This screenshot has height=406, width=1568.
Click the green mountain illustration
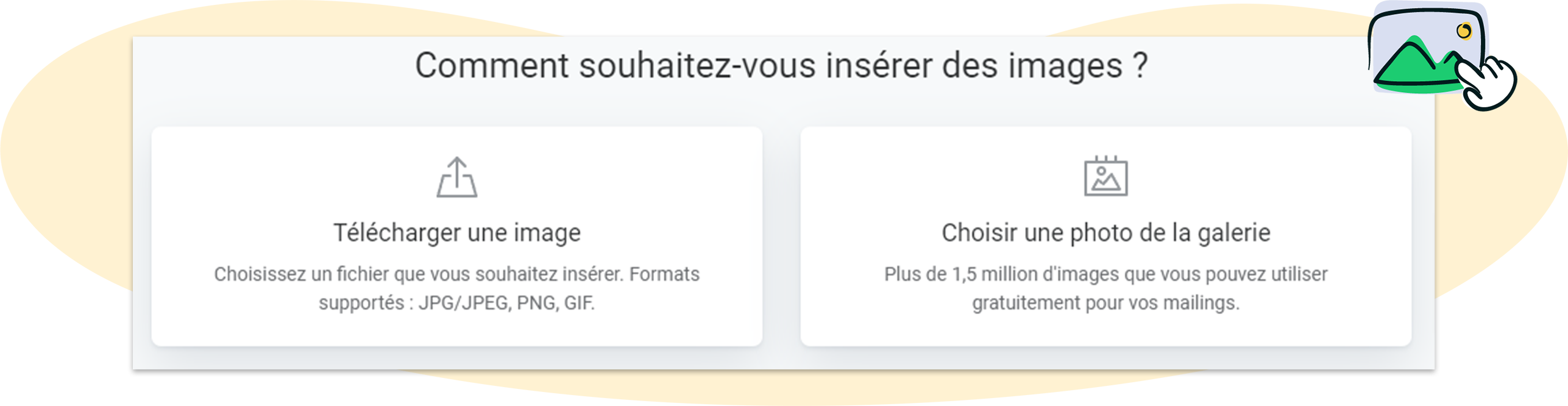pos(1413,66)
